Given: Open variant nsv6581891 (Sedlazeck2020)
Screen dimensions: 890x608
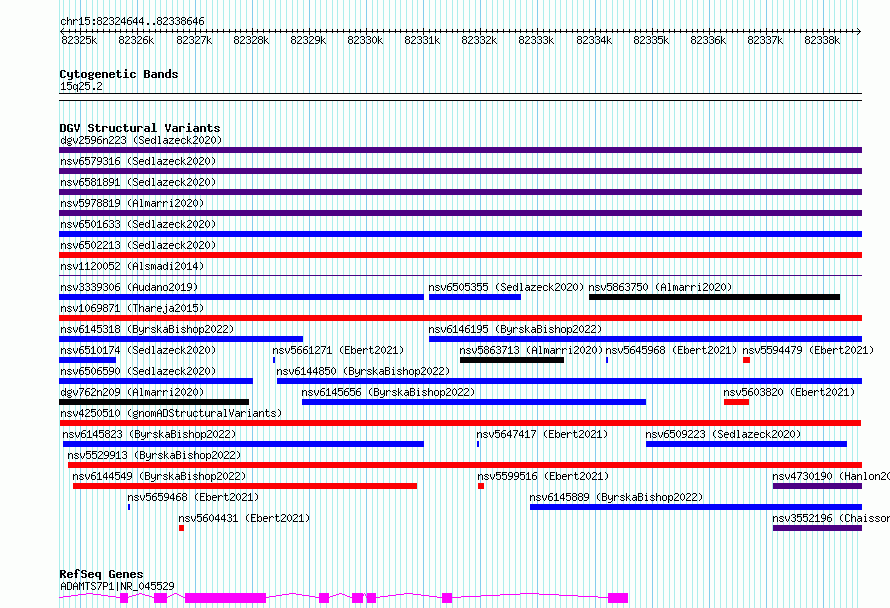Looking at the screenshot, I should [x=138, y=182].
